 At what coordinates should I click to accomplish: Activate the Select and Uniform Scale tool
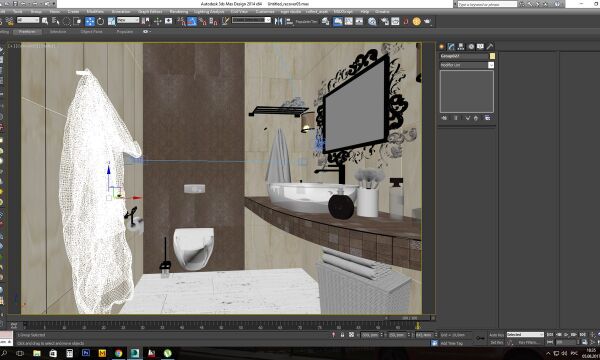coord(111,21)
